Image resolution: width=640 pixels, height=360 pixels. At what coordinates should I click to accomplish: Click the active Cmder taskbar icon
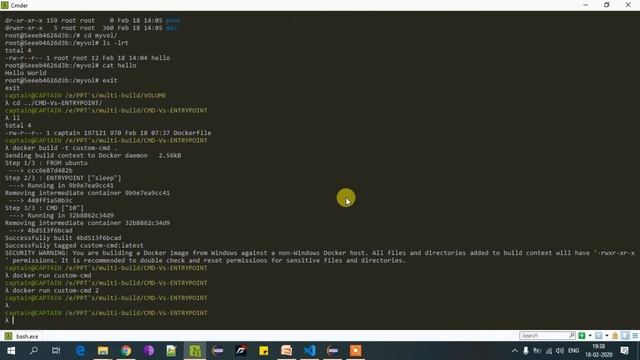click(195, 351)
